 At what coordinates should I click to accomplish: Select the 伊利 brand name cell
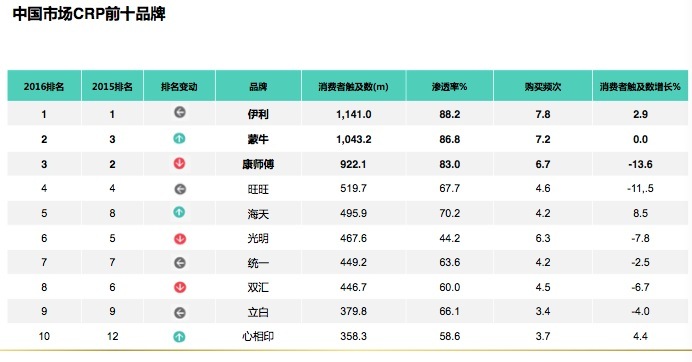click(258, 114)
